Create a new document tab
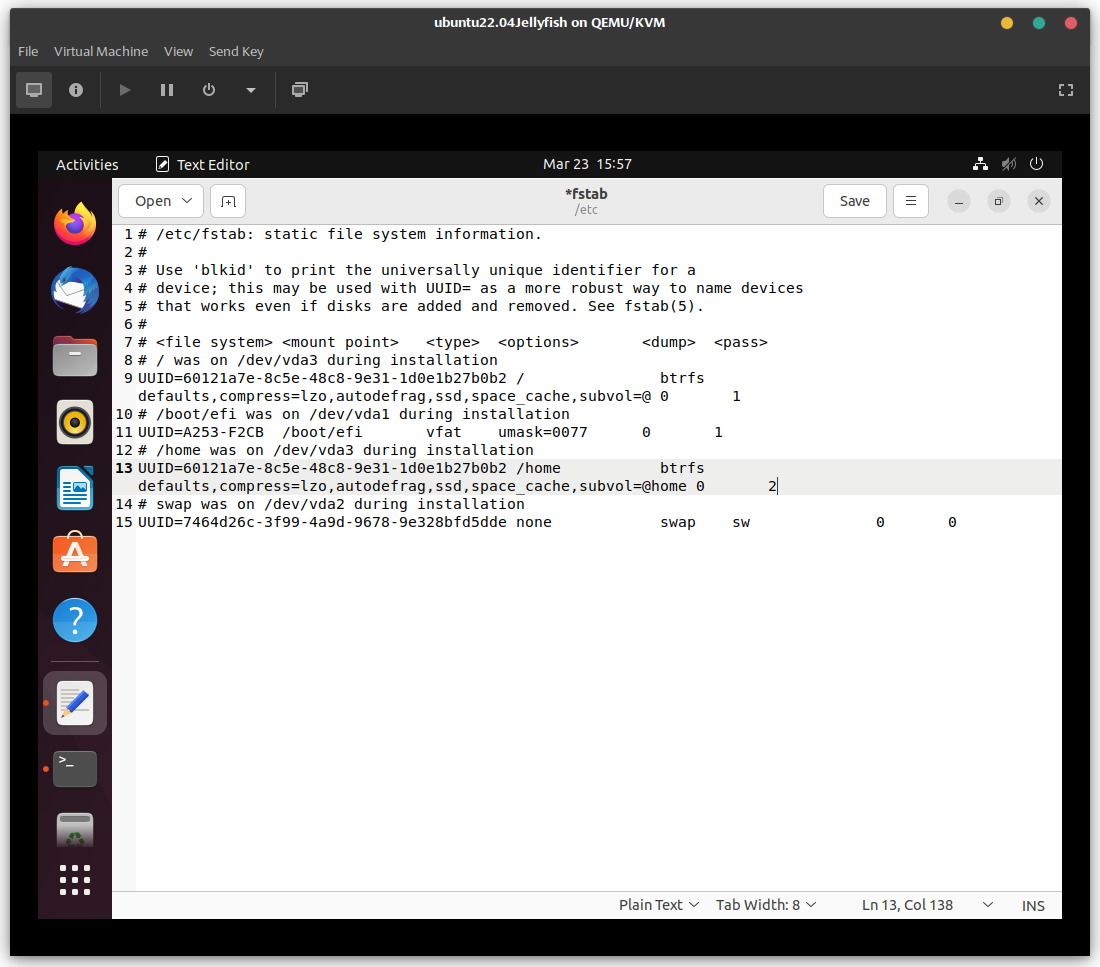The width and height of the screenshot is (1100, 967). pyautogui.click(x=228, y=201)
